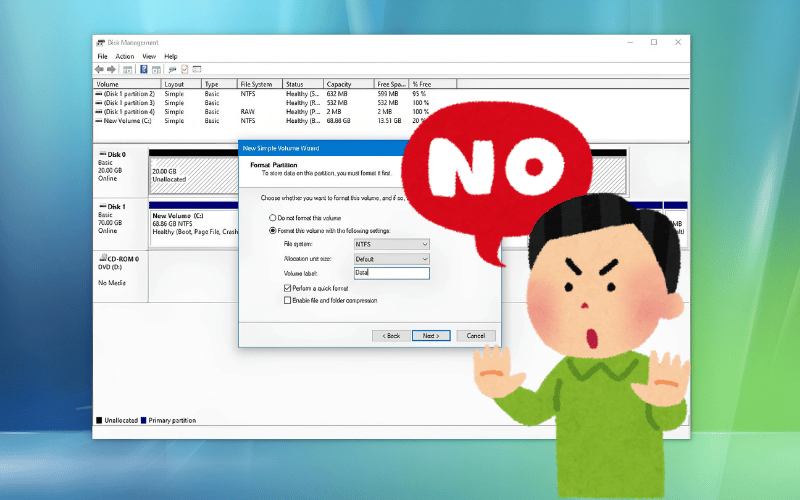Click the drive icon of Disk 1 partition 3
Image resolution: width=800 pixels, height=500 pixels.
(98, 103)
